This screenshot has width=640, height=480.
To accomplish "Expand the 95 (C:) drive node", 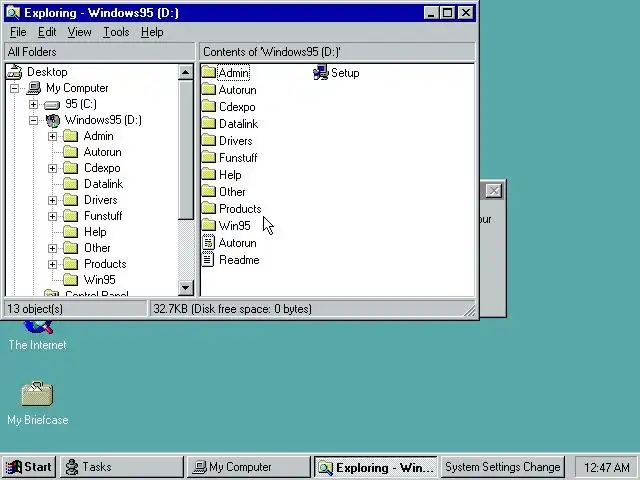I will pyautogui.click(x=33, y=104).
